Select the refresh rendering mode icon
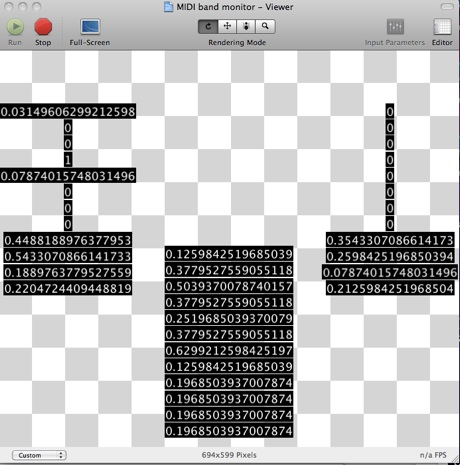 coord(208,26)
